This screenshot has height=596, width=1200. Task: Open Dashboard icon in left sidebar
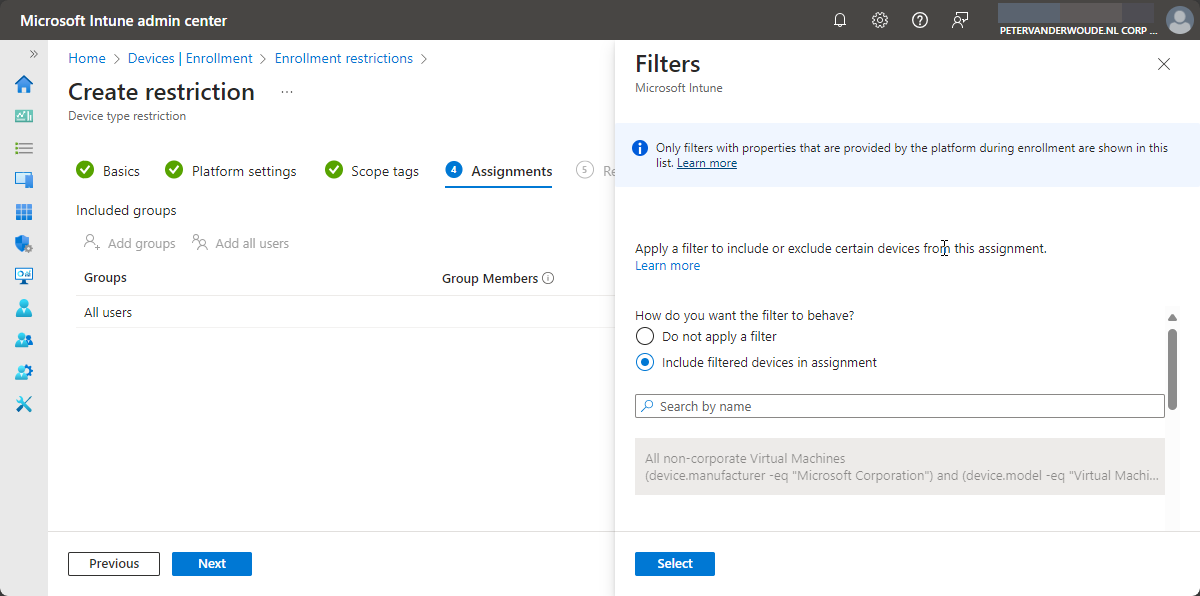click(x=24, y=116)
